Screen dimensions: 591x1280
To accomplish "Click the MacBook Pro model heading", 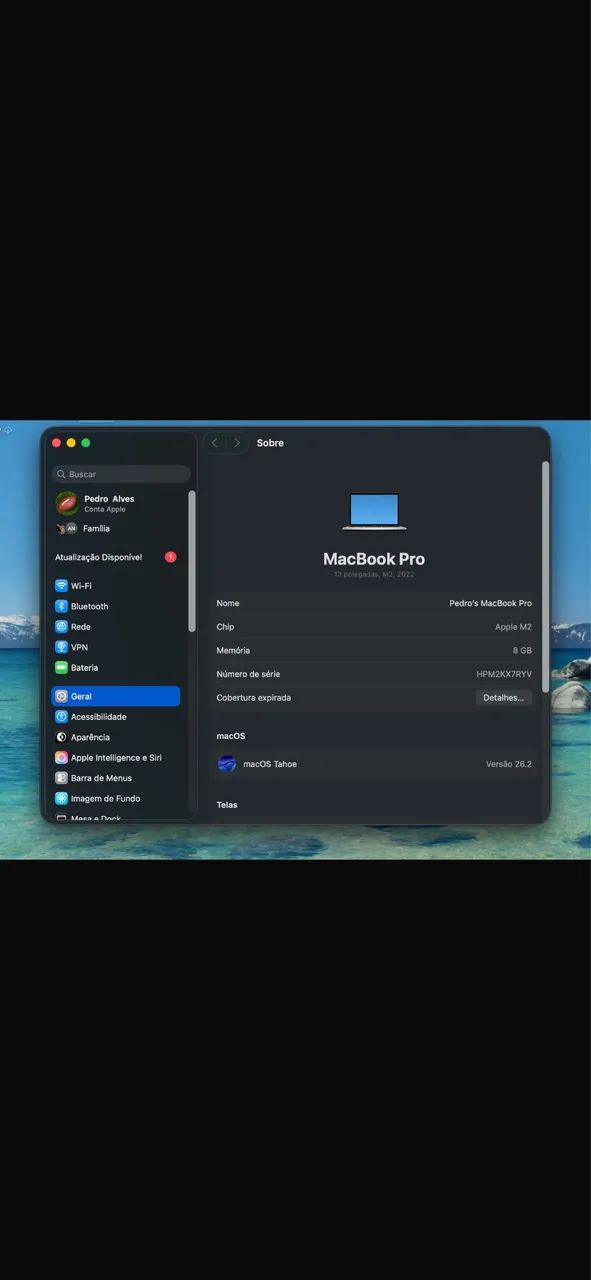I will 374,559.
